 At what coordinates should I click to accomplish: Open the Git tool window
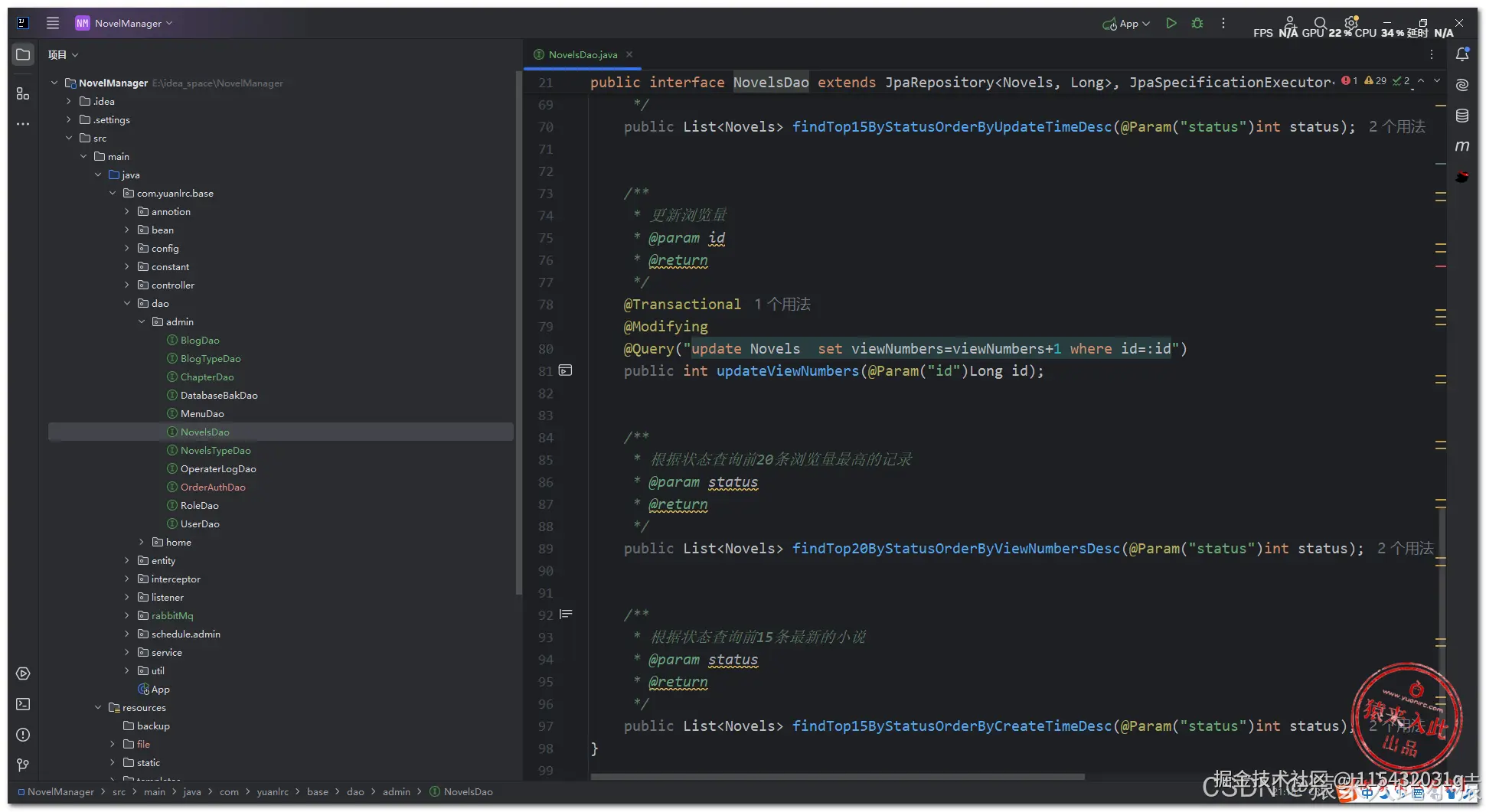point(23,765)
